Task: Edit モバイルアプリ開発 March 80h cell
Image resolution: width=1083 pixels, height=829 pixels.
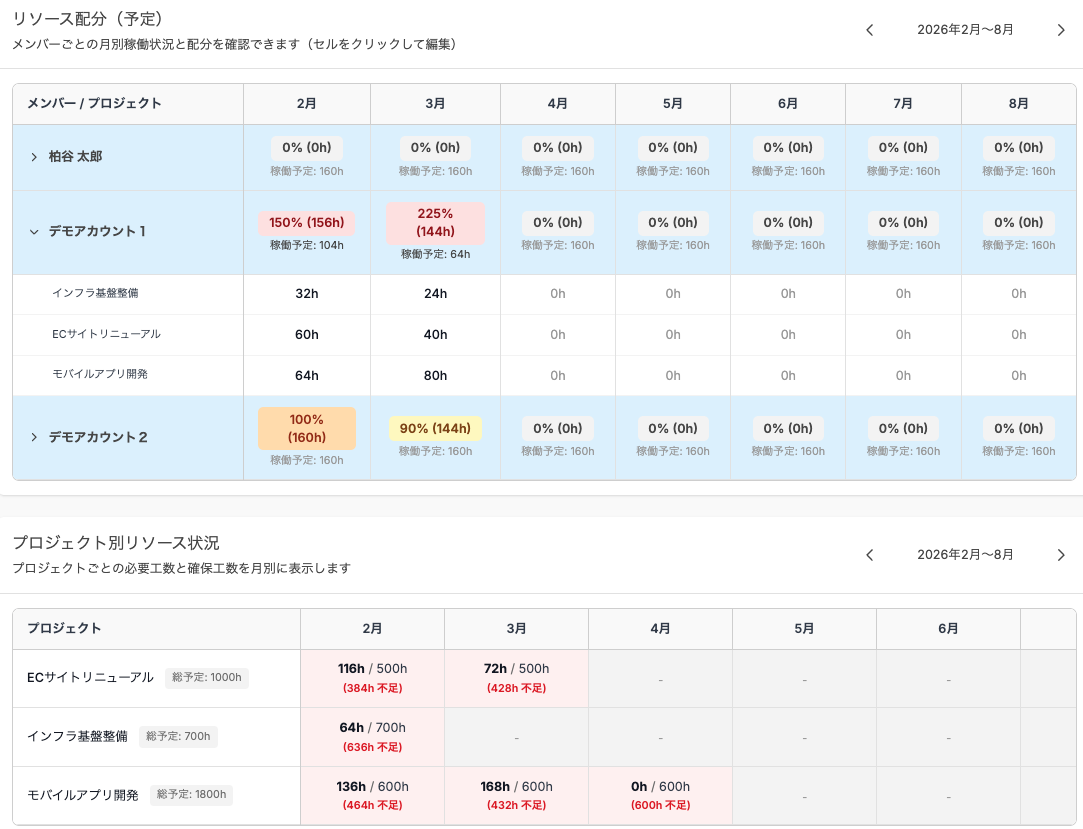Action: pyautogui.click(x=435, y=376)
